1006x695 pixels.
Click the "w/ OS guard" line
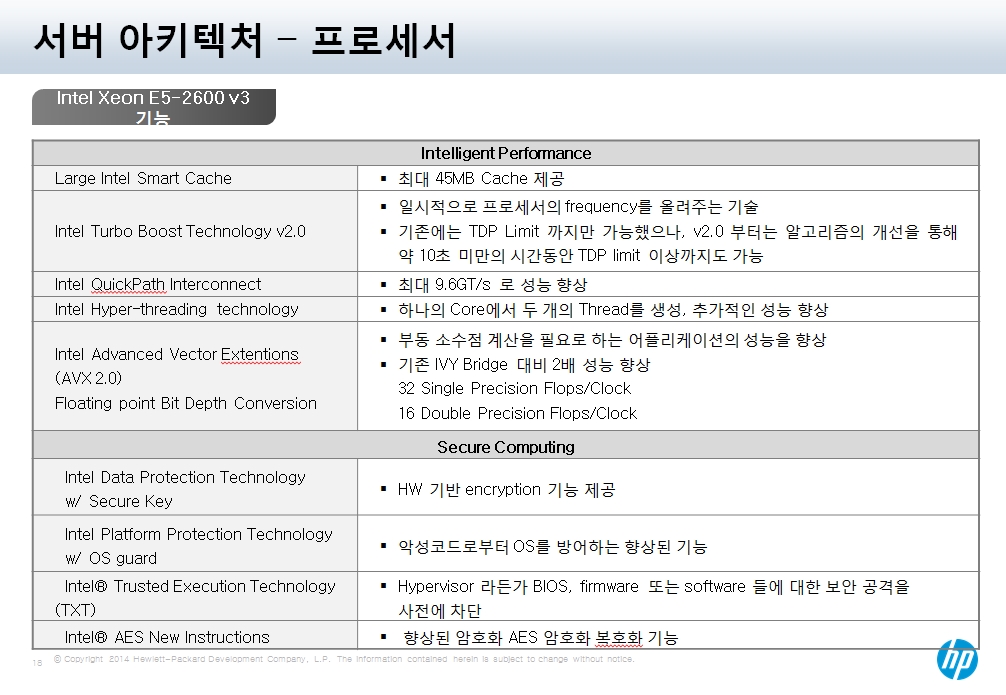[x=111, y=558]
